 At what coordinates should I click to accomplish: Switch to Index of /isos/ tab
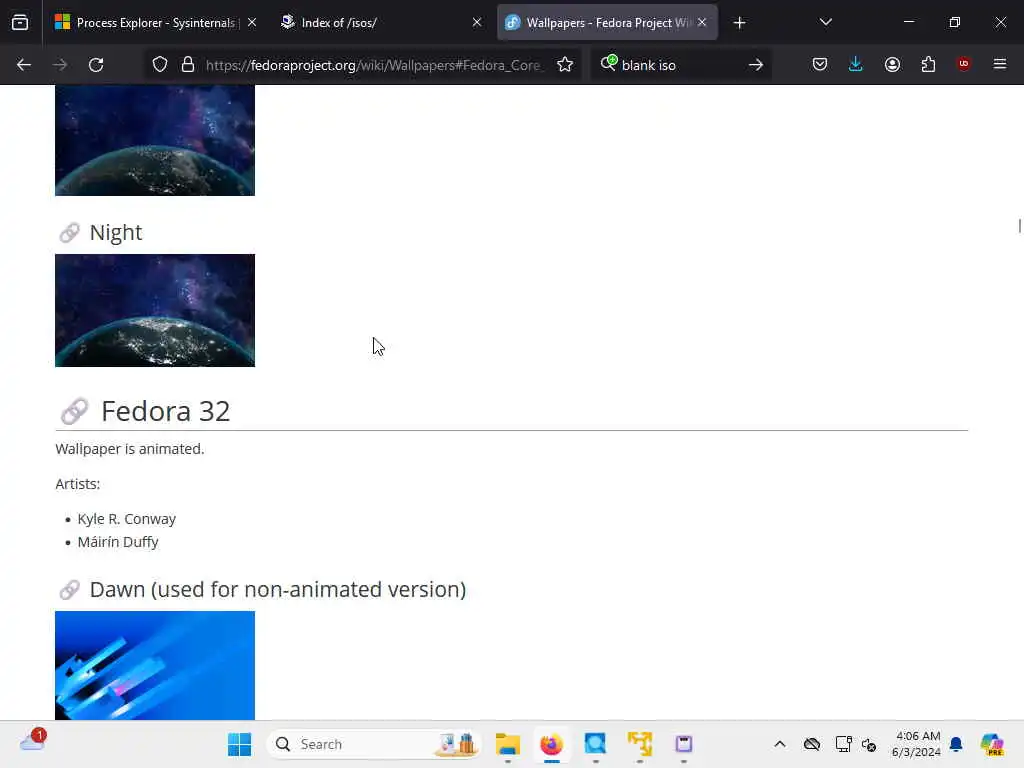pos(381,23)
